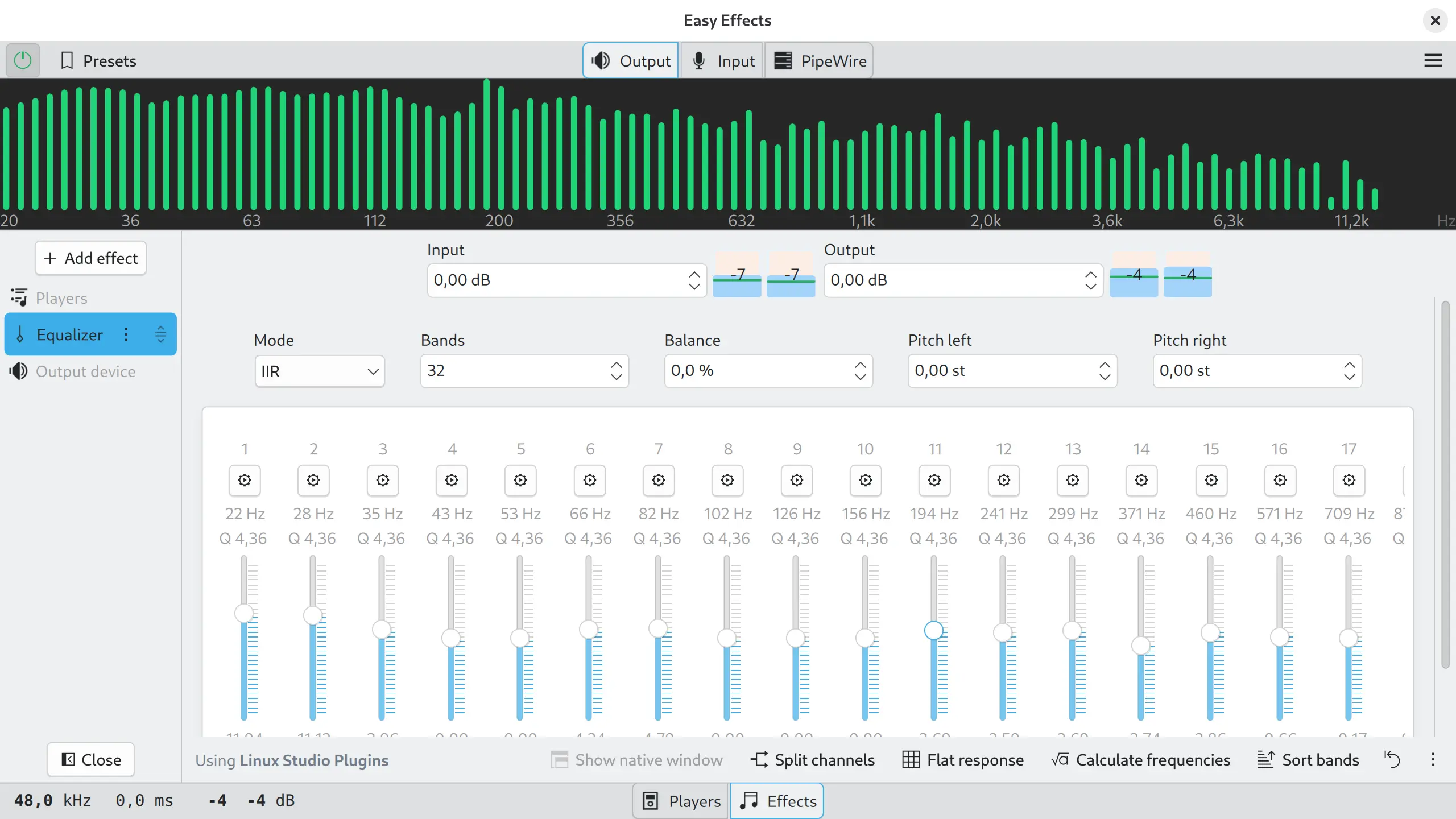Open the three-dot menu next to Equalizer

click(126, 334)
